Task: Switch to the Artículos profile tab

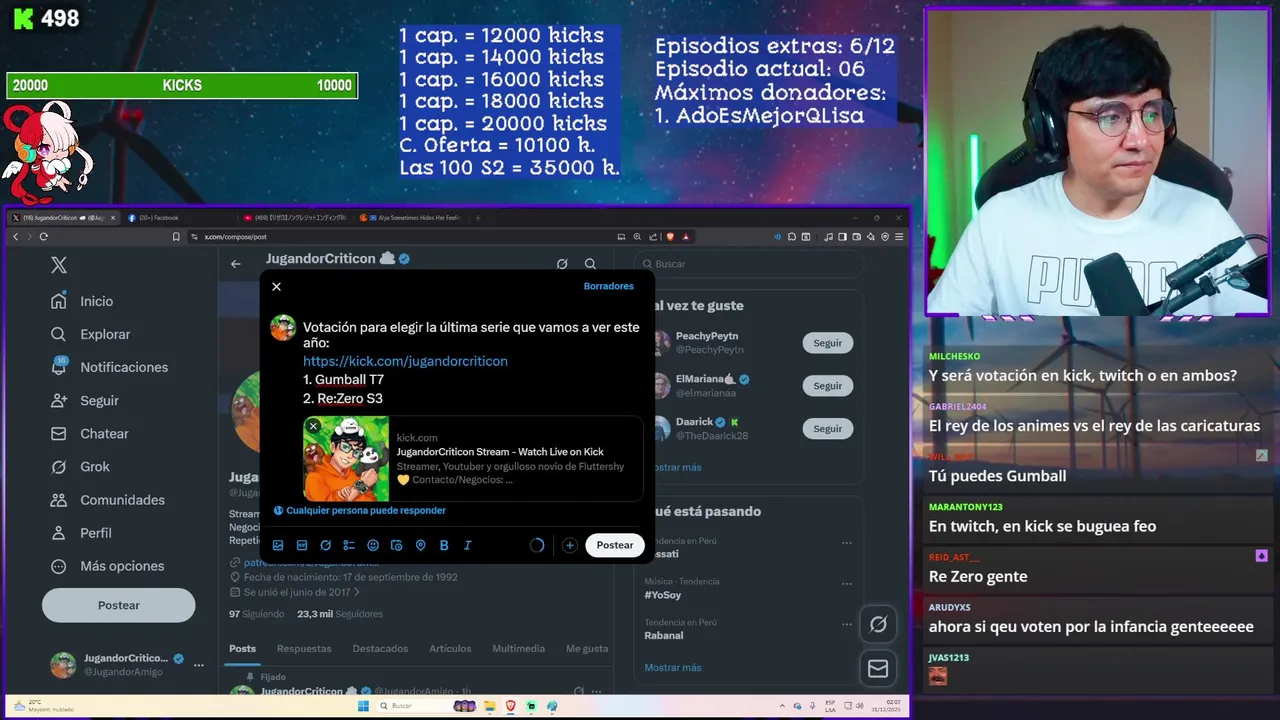Action: [x=450, y=648]
